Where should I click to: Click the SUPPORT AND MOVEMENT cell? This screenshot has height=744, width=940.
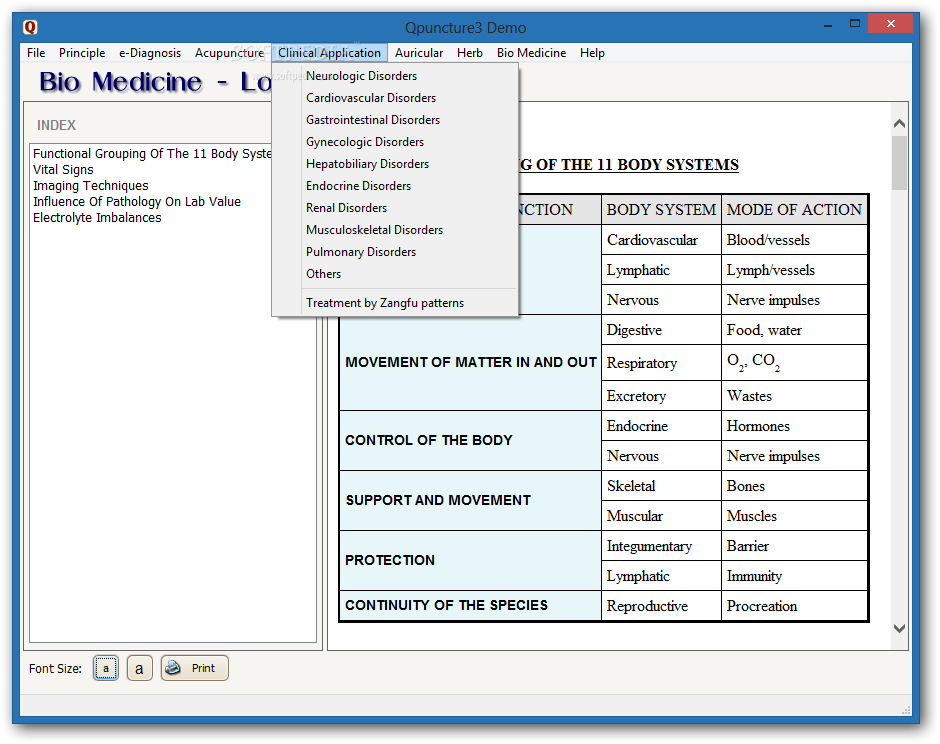coord(471,501)
